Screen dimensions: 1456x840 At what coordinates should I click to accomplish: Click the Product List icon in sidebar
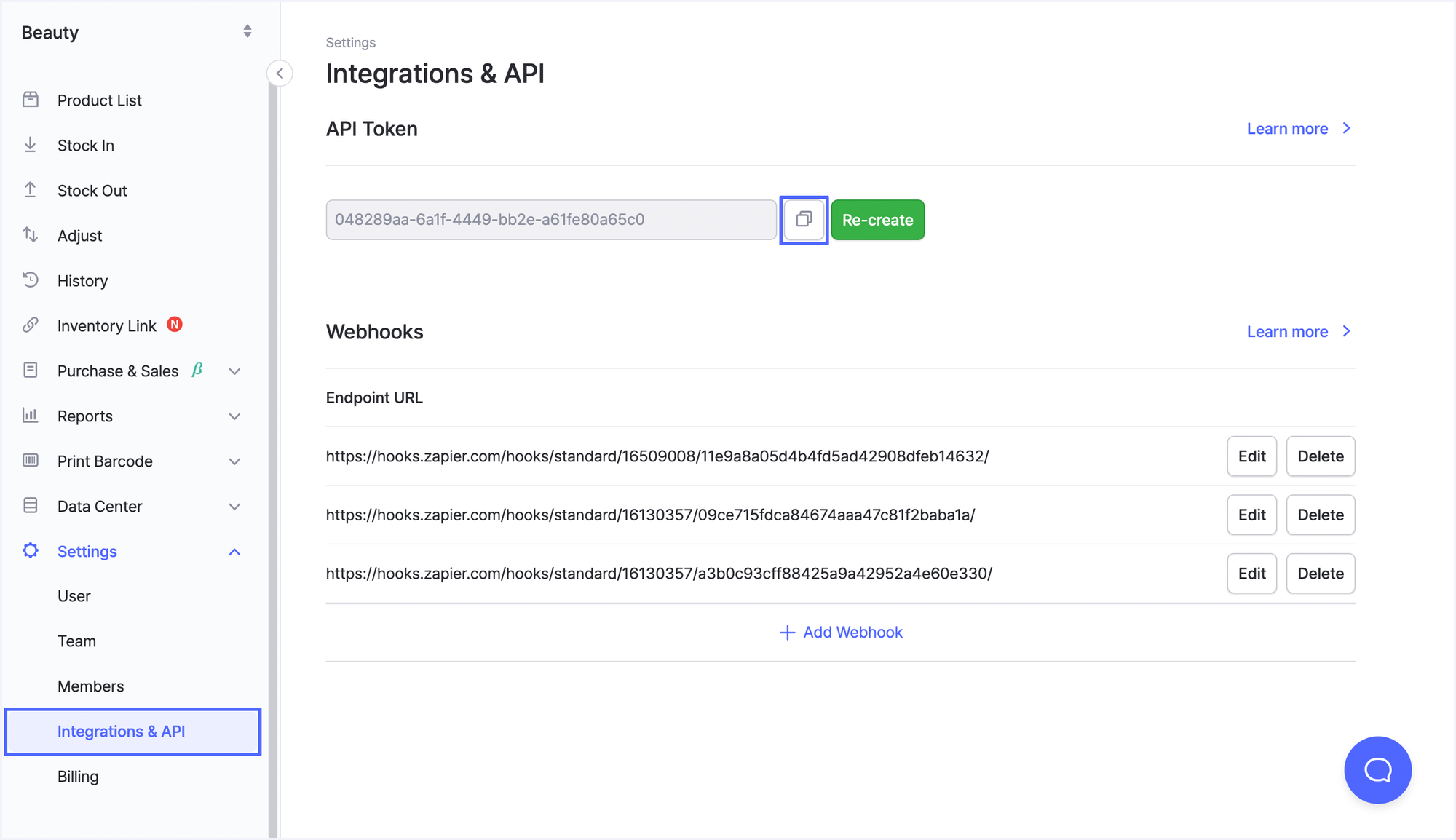coord(30,99)
